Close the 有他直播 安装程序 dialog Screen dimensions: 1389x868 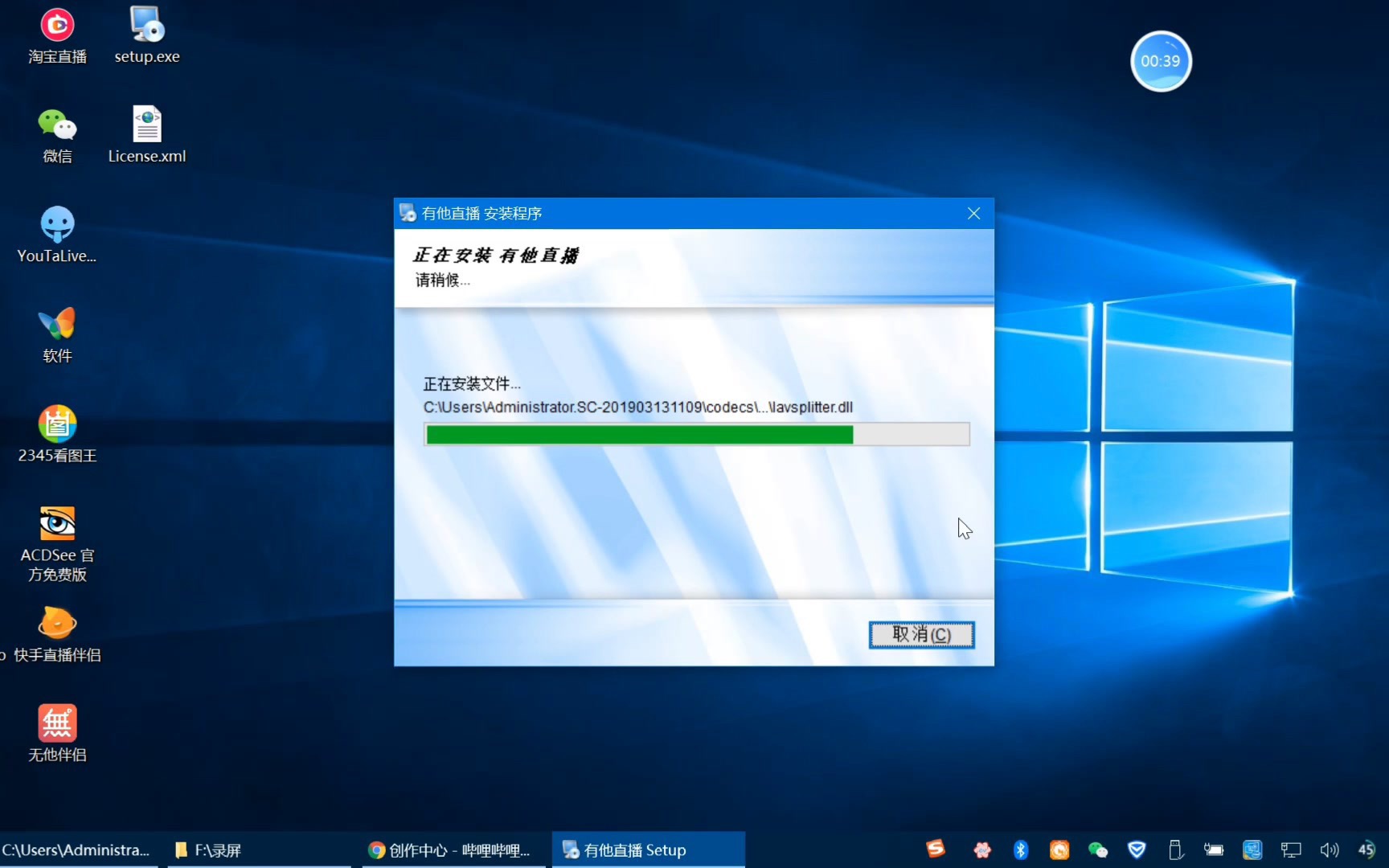tap(973, 213)
